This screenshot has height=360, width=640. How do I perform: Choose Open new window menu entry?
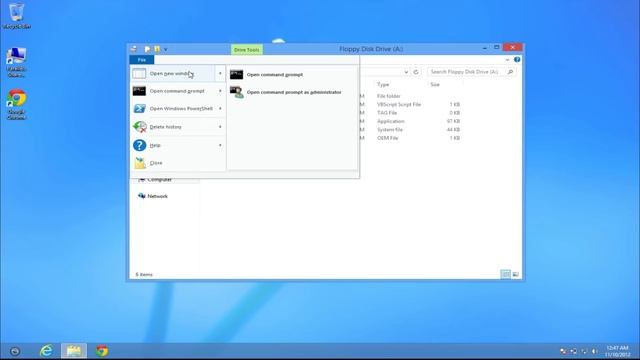pyautogui.click(x=178, y=73)
